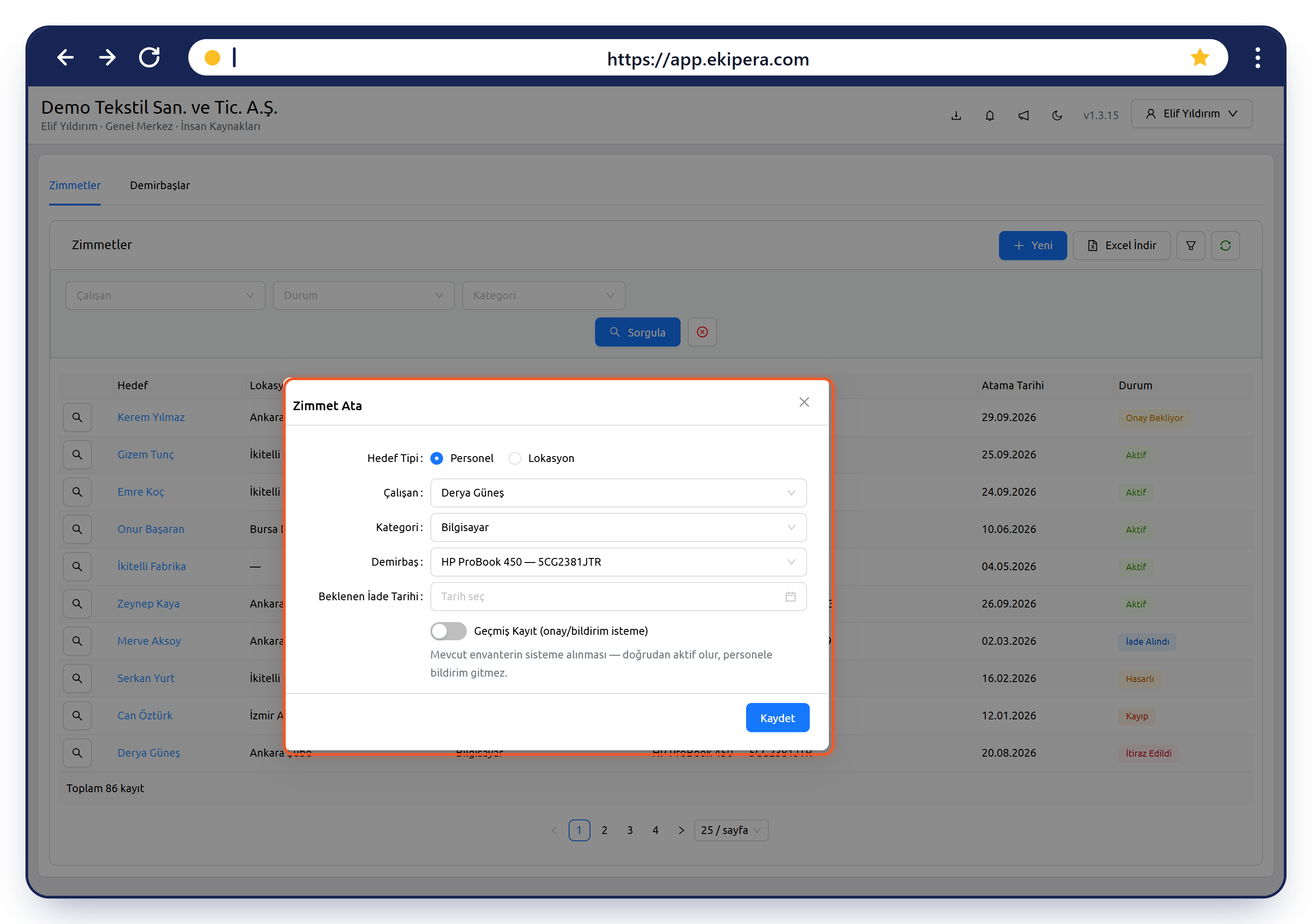Click the Yeni button
This screenshot has width=1312, height=924.
click(x=1033, y=246)
